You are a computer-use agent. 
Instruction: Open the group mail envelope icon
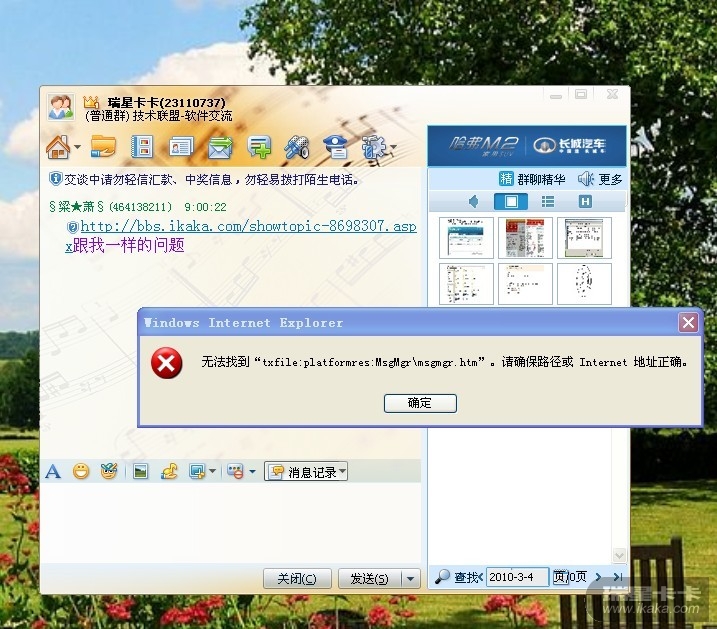click(x=220, y=147)
